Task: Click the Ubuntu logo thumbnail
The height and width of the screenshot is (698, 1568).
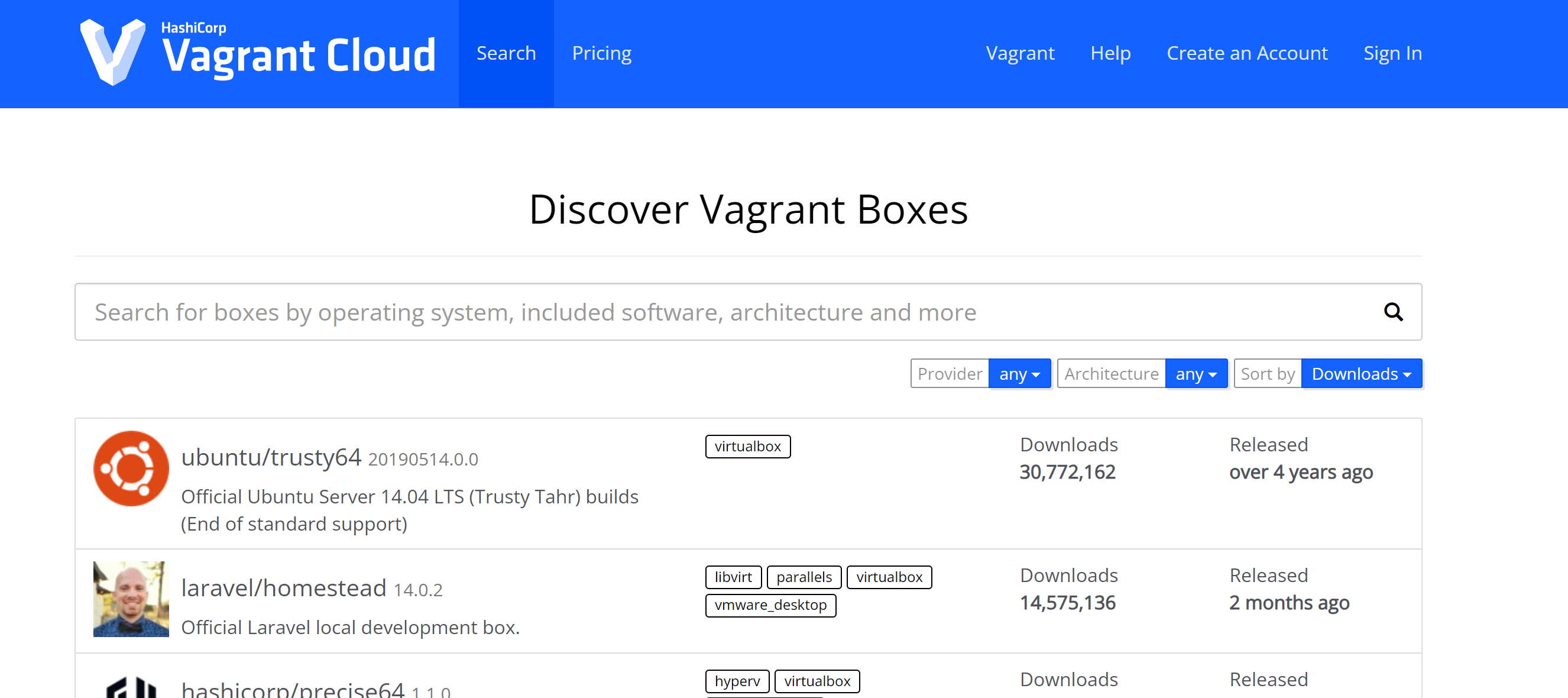Action: [131, 468]
